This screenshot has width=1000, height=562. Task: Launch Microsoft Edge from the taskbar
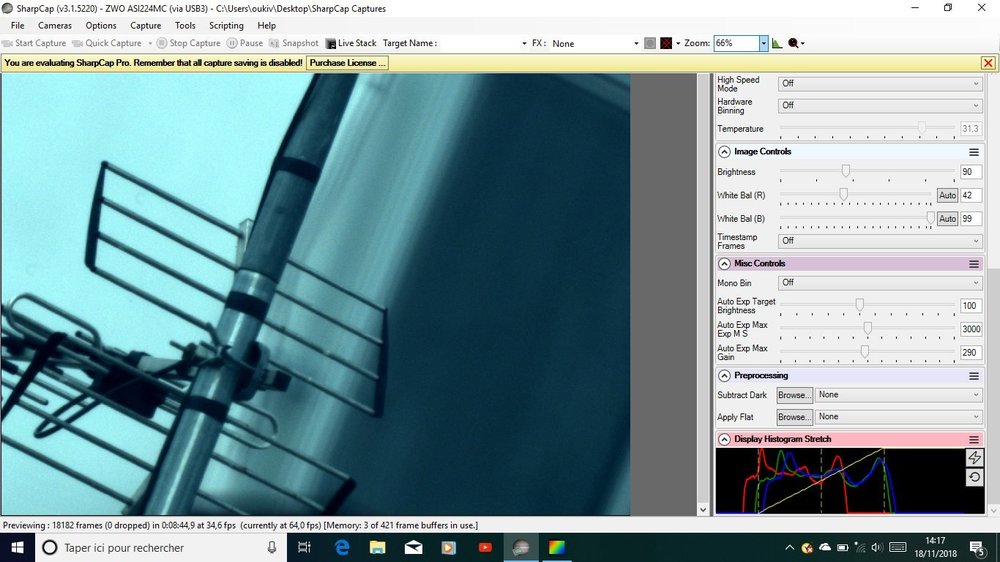342,547
